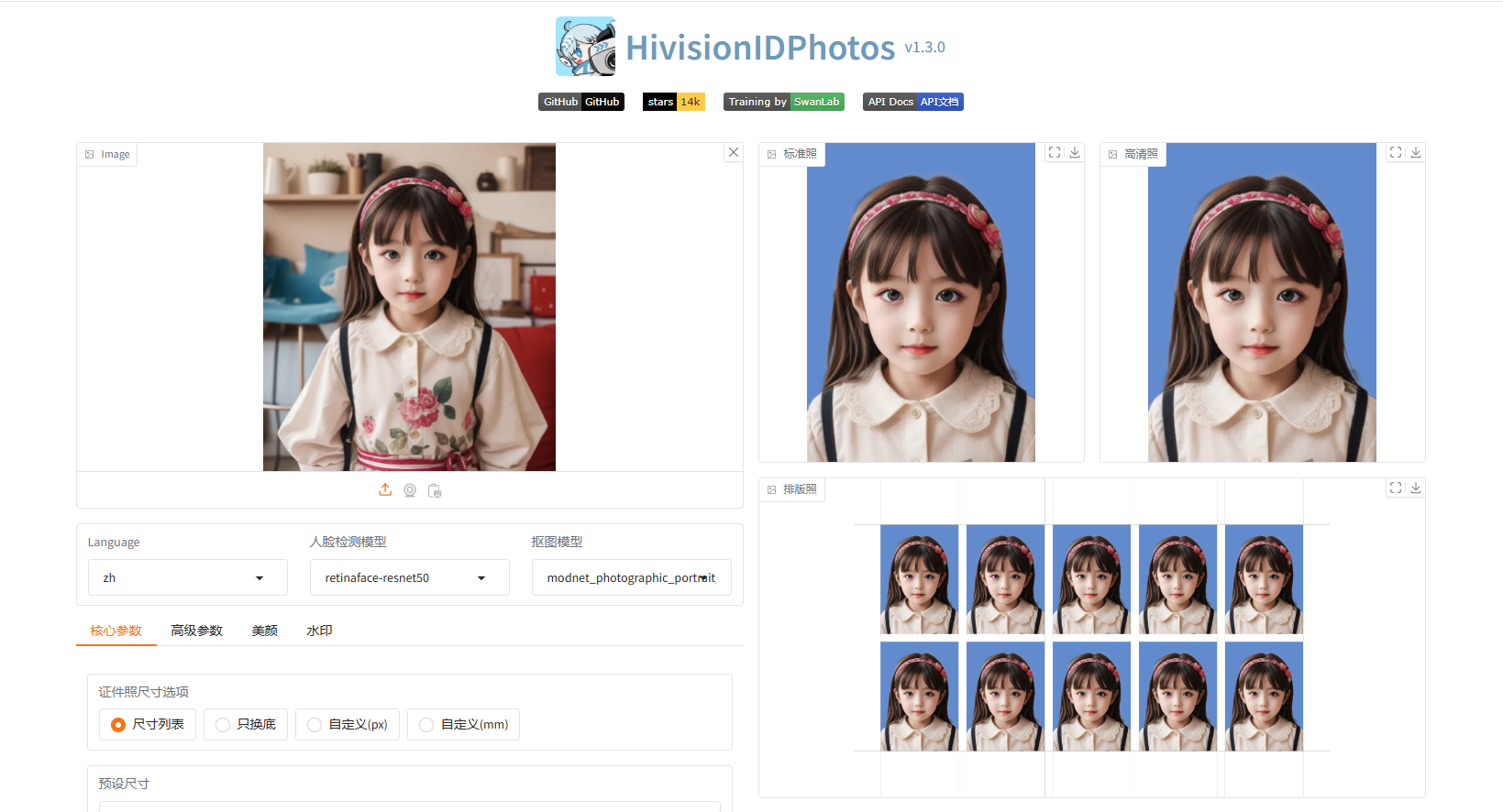
Task: Click the HivisionIDPhotos logo icon
Action: coord(585,47)
